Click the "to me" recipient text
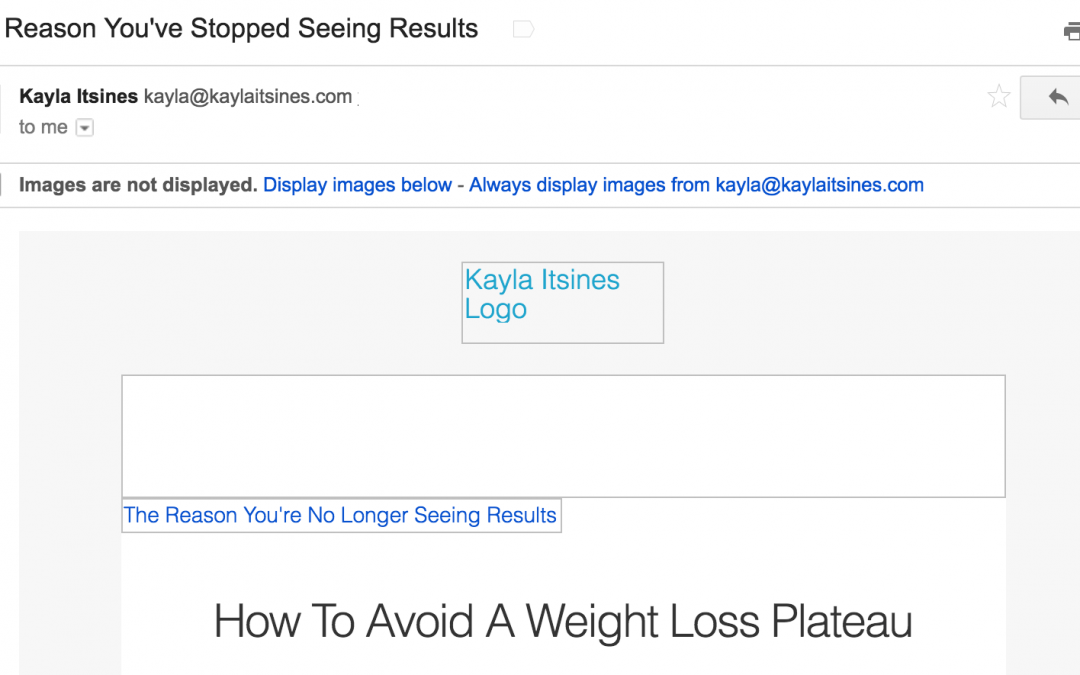Viewport: 1080px width, 675px height. click(43, 127)
